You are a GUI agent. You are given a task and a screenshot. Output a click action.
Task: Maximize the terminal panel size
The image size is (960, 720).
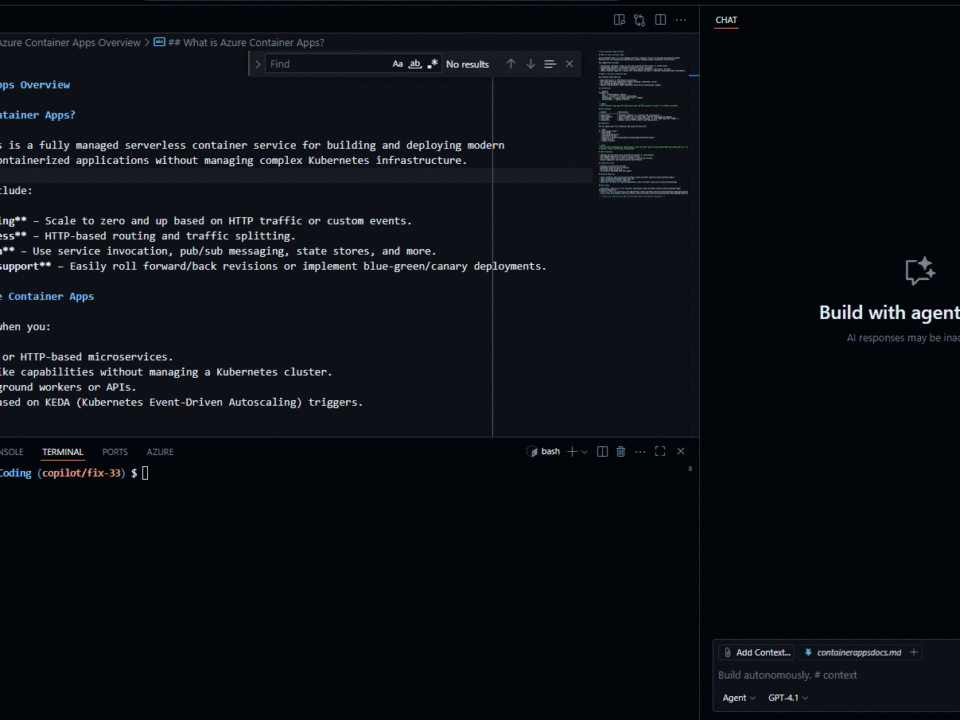[660, 451]
